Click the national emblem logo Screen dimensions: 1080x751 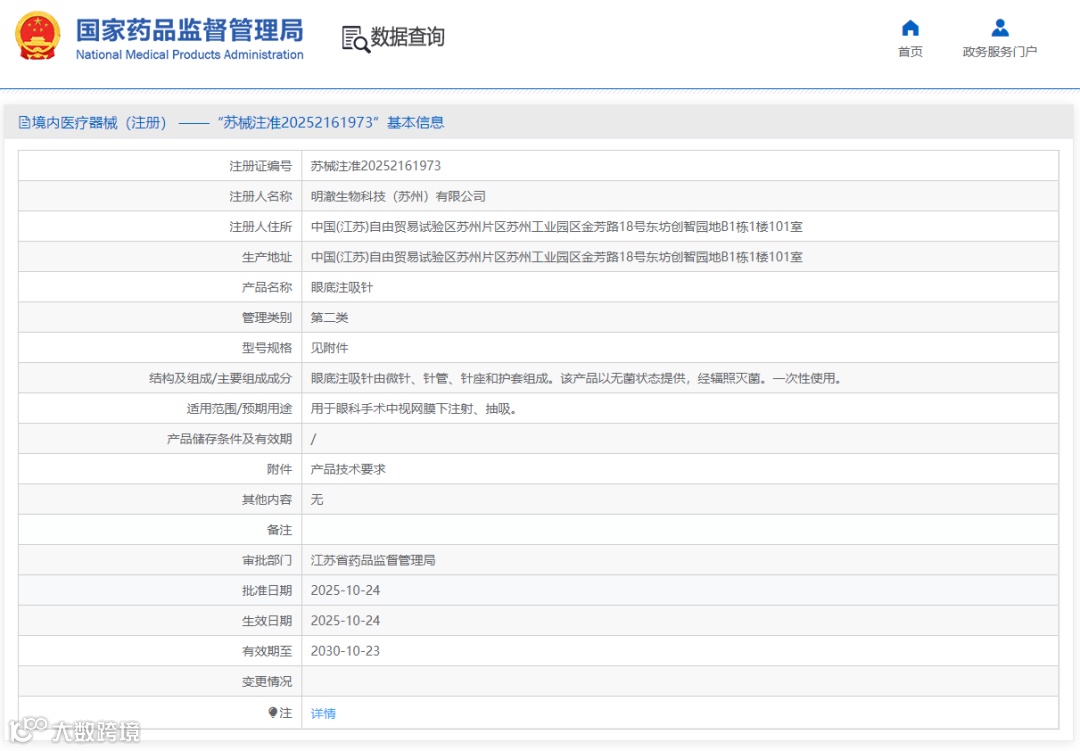(38, 36)
